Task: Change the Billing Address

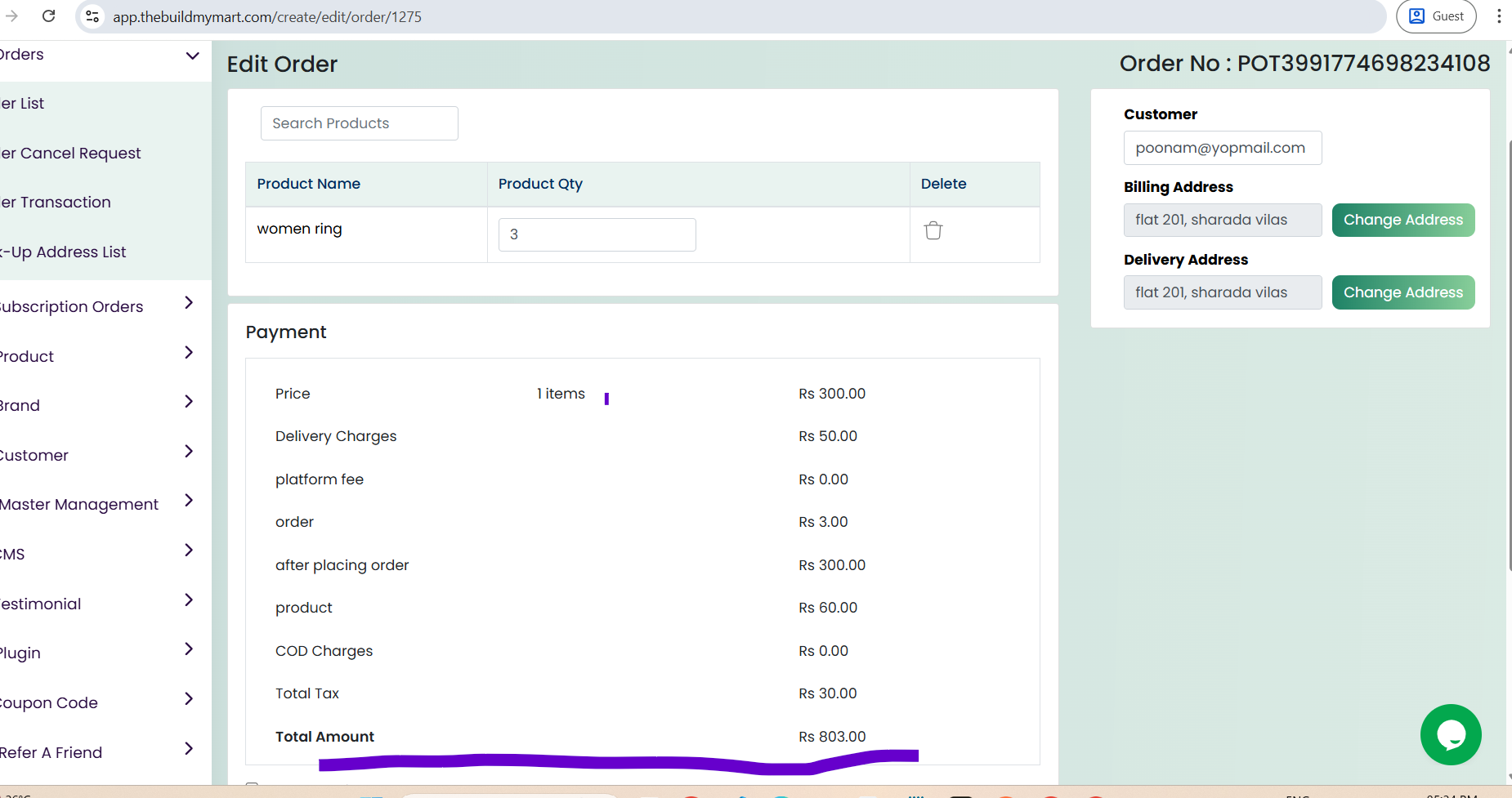Action: click(1403, 220)
